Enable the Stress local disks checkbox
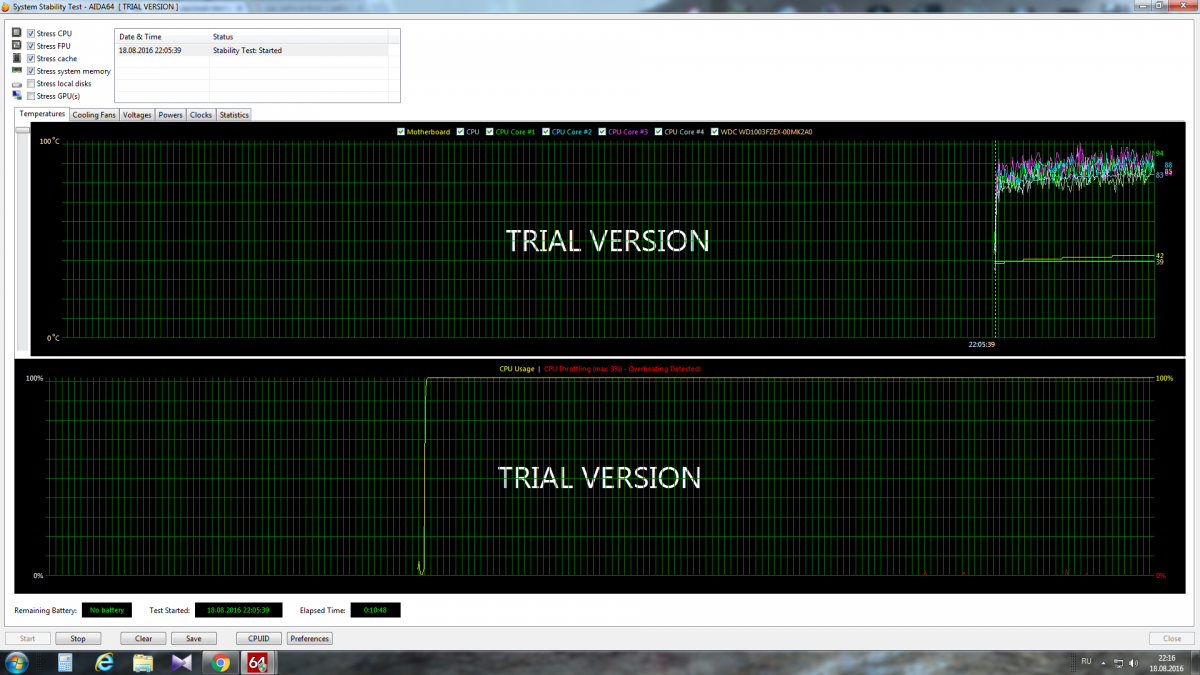This screenshot has width=1200, height=675. pos(30,84)
